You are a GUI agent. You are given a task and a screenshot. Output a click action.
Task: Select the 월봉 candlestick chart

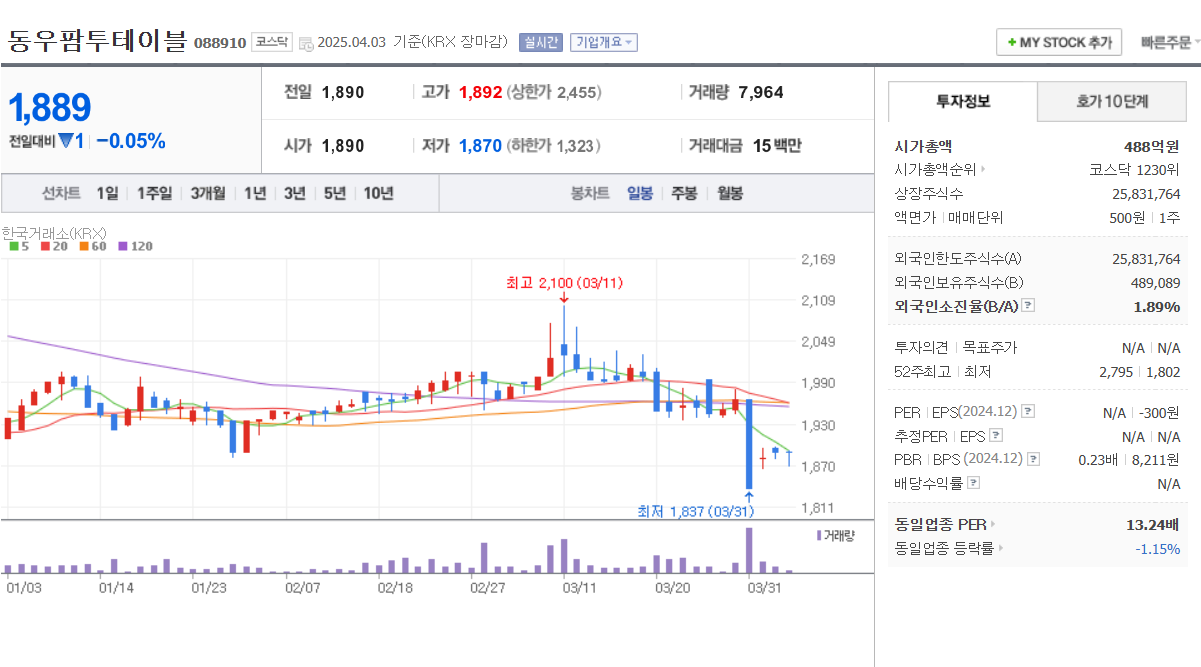[x=730, y=193]
